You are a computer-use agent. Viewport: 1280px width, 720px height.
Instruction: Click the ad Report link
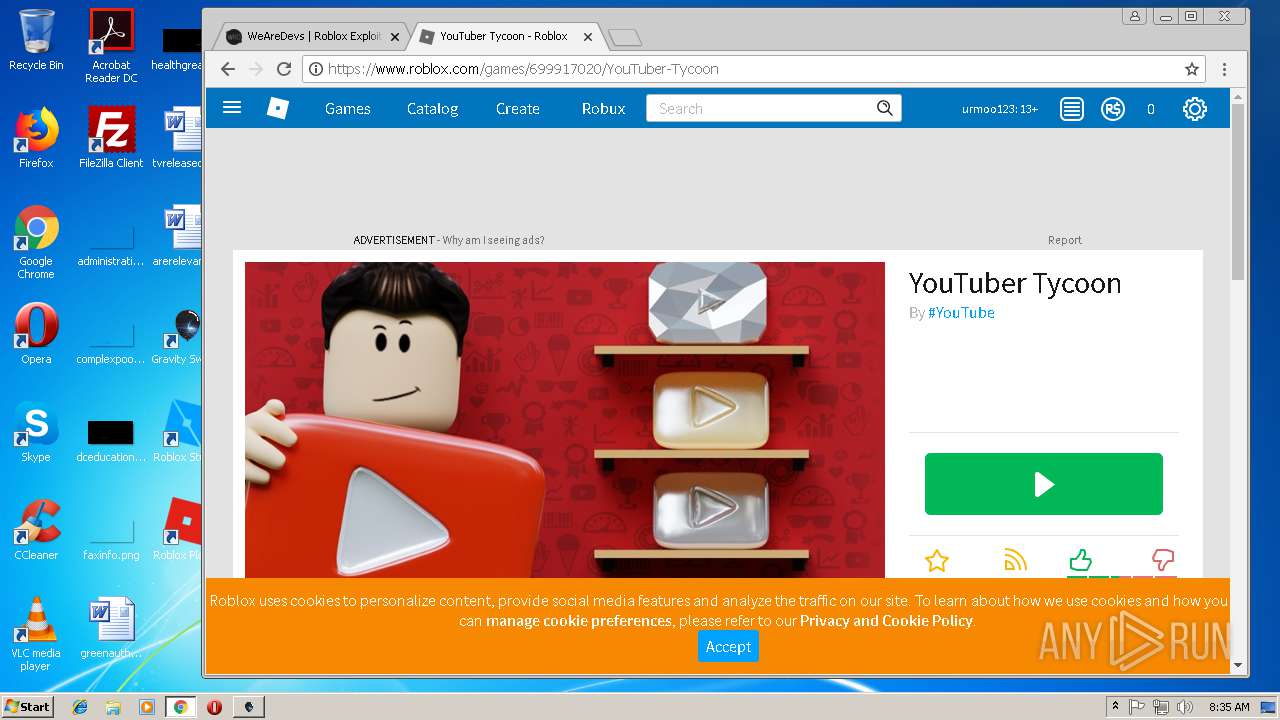pos(1065,240)
